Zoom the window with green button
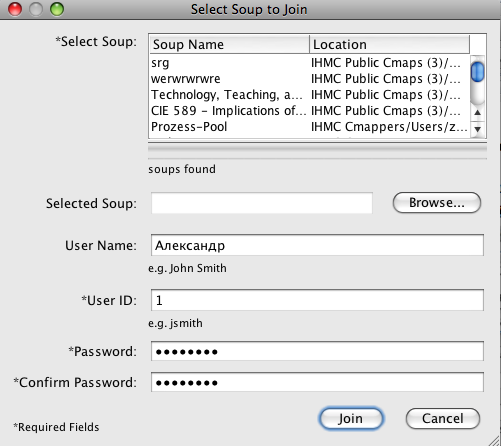 pos(57,9)
